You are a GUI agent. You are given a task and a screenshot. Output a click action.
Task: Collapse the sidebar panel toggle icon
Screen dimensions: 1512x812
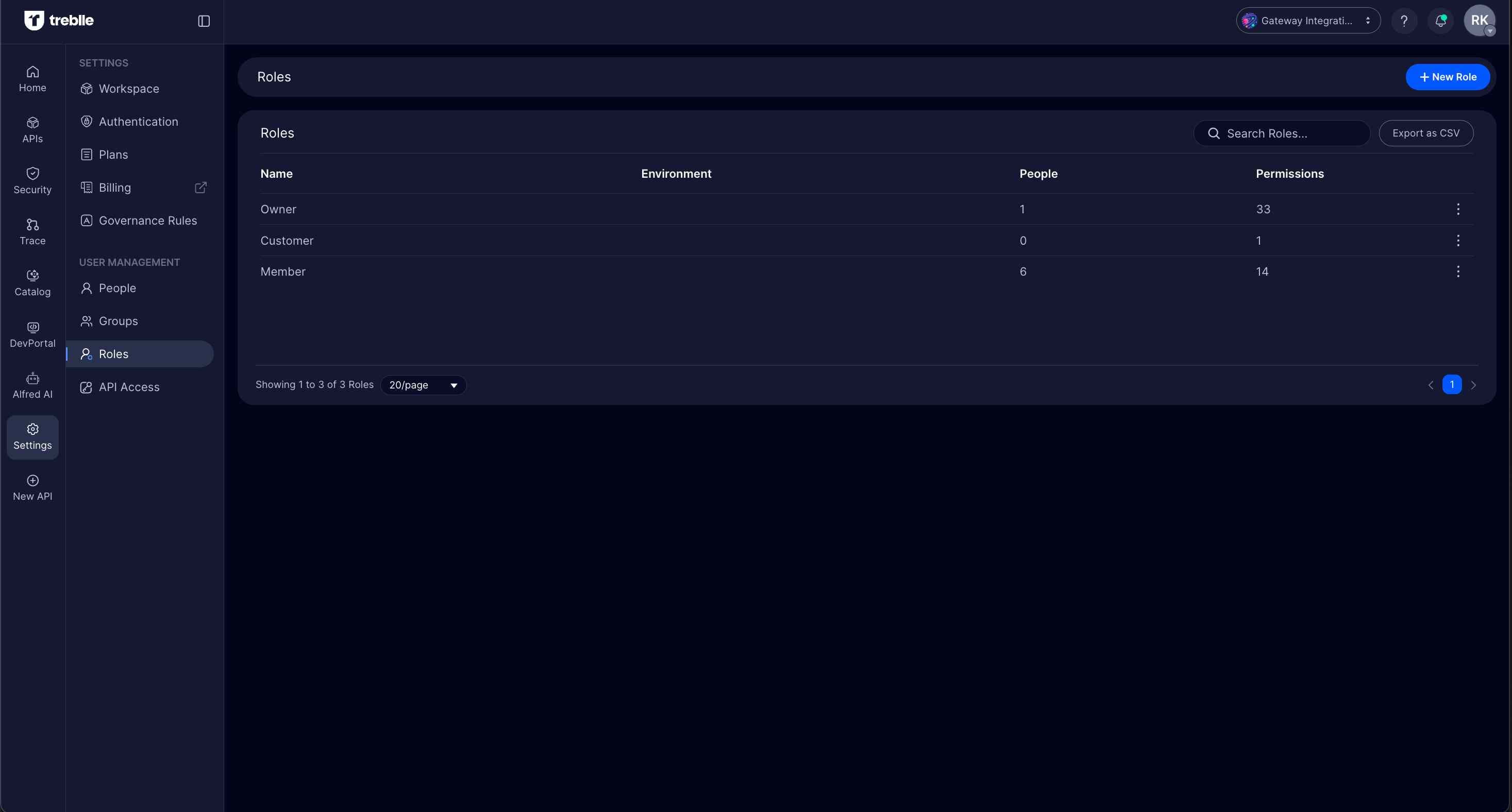click(204, 21)
